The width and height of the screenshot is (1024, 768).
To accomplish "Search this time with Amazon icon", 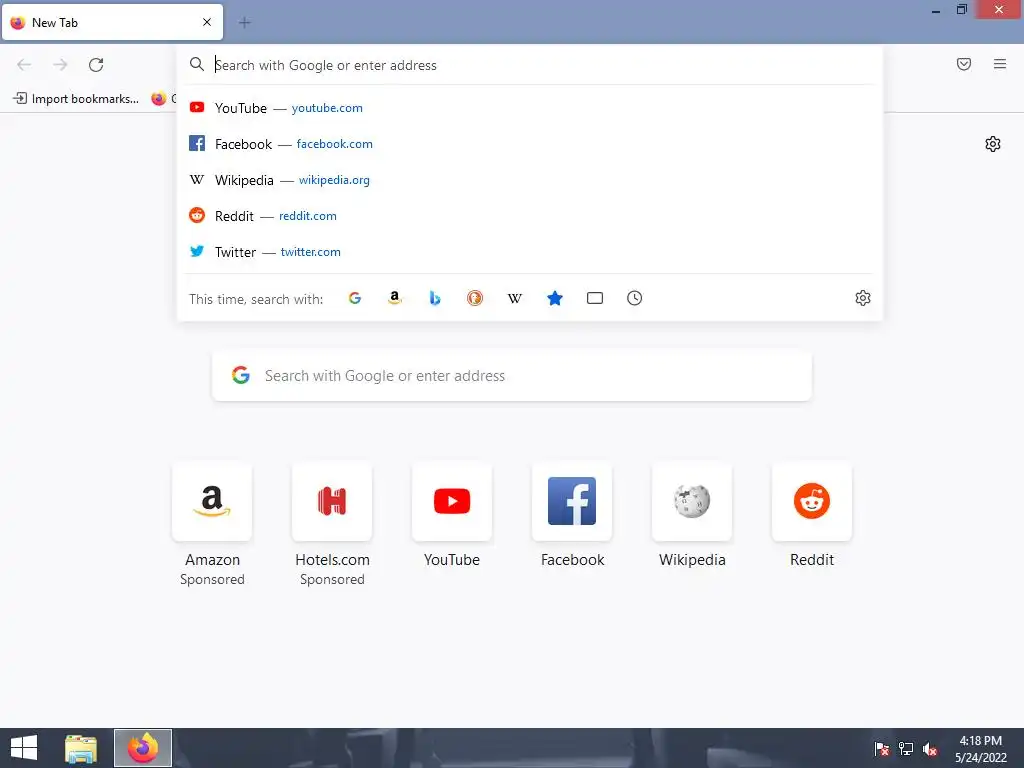I will (x=394, y=298).
